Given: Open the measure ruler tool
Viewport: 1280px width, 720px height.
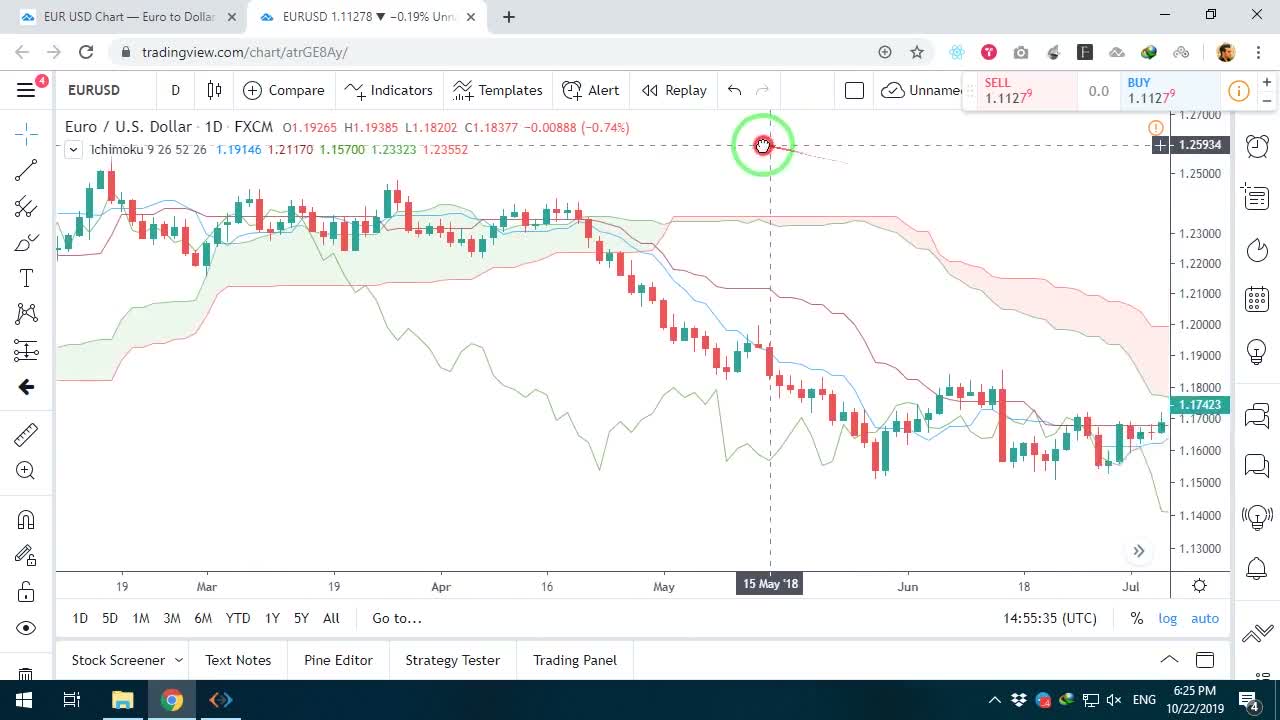Looking at the screenshot, I should [x=26, y=434].
